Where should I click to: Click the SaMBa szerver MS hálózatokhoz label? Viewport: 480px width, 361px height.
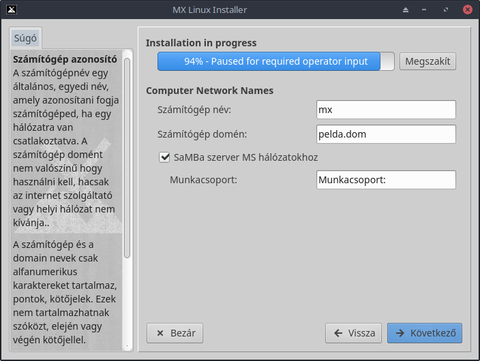(246, 157)
